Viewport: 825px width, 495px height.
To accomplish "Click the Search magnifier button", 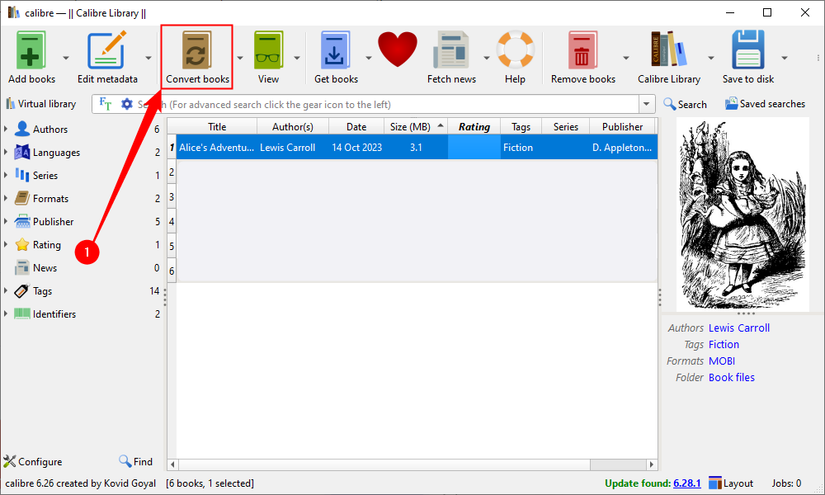I will [x=685, y=104].
